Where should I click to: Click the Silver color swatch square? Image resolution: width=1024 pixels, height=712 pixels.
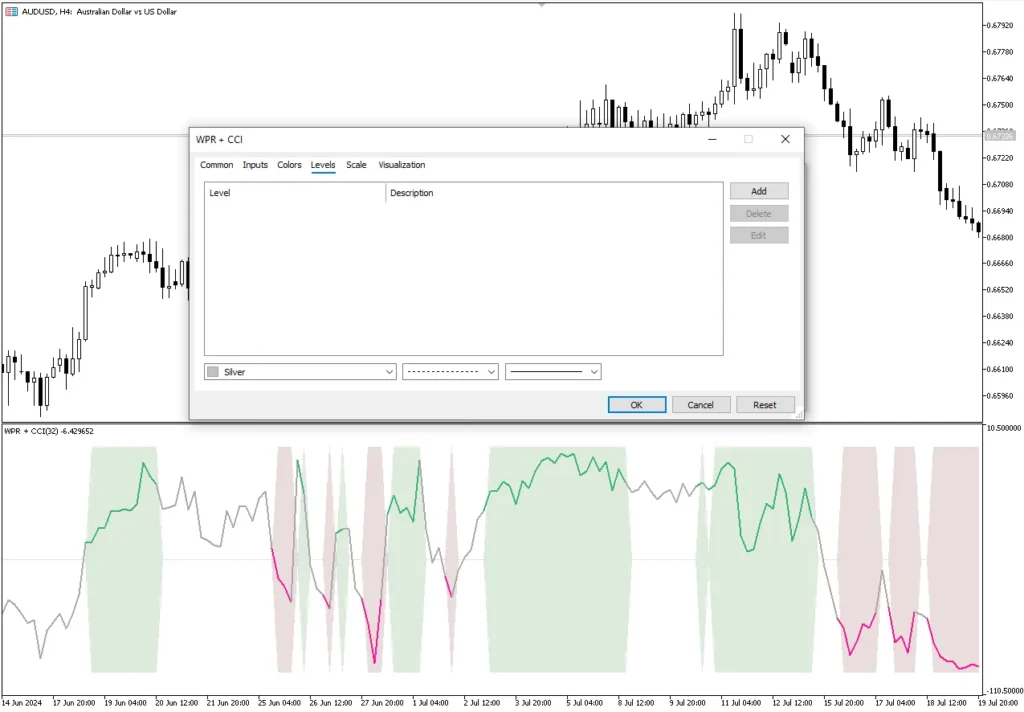click(212, 372)
